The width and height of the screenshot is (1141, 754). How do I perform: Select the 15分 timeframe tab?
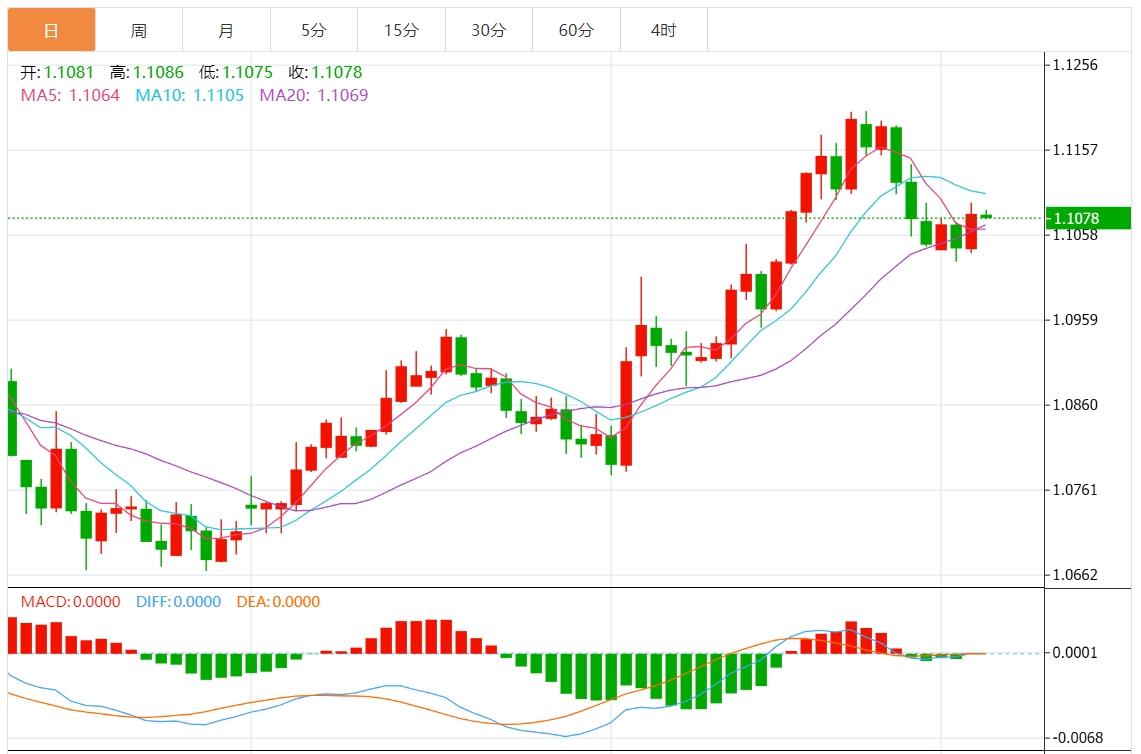tap(401, 30)
